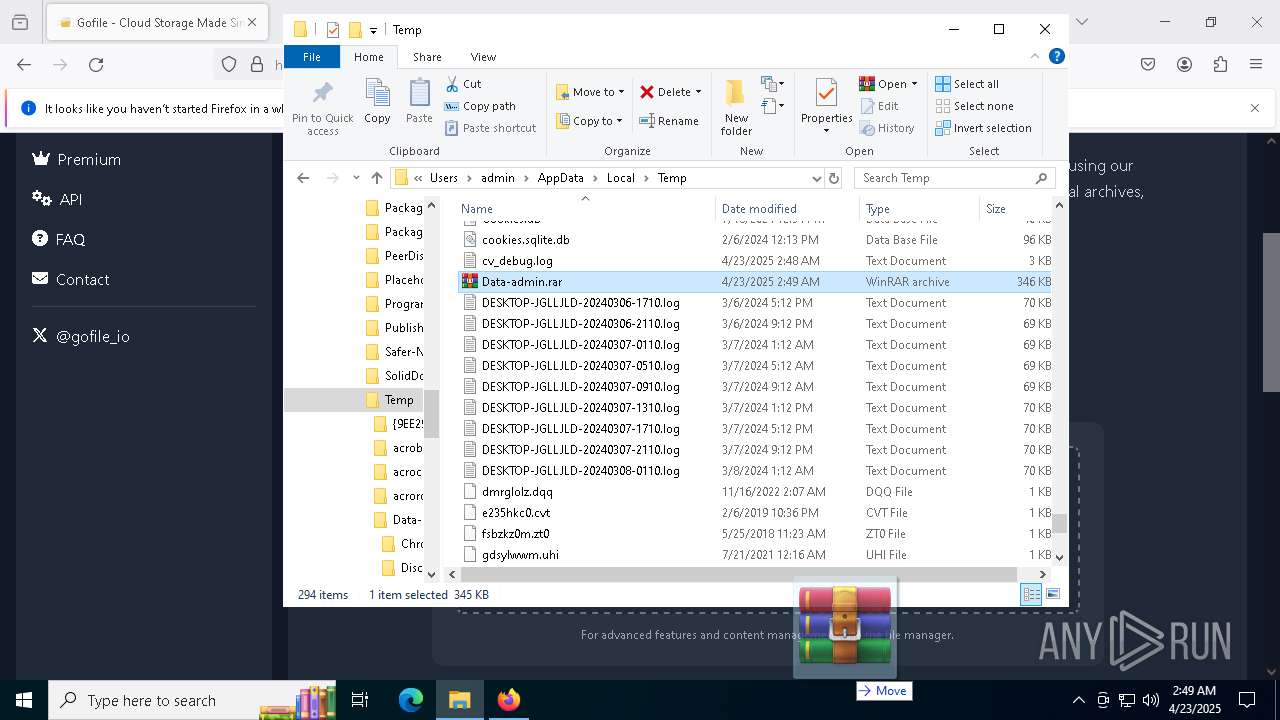Open the Move to dropdown
The width and height of the screenshot is (1280, 720).
click(590, 92)
